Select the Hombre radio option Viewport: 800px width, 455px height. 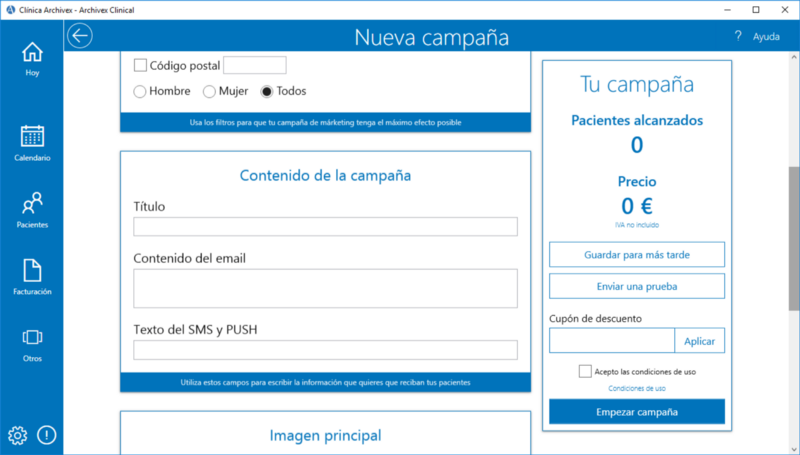coord(140,91)
